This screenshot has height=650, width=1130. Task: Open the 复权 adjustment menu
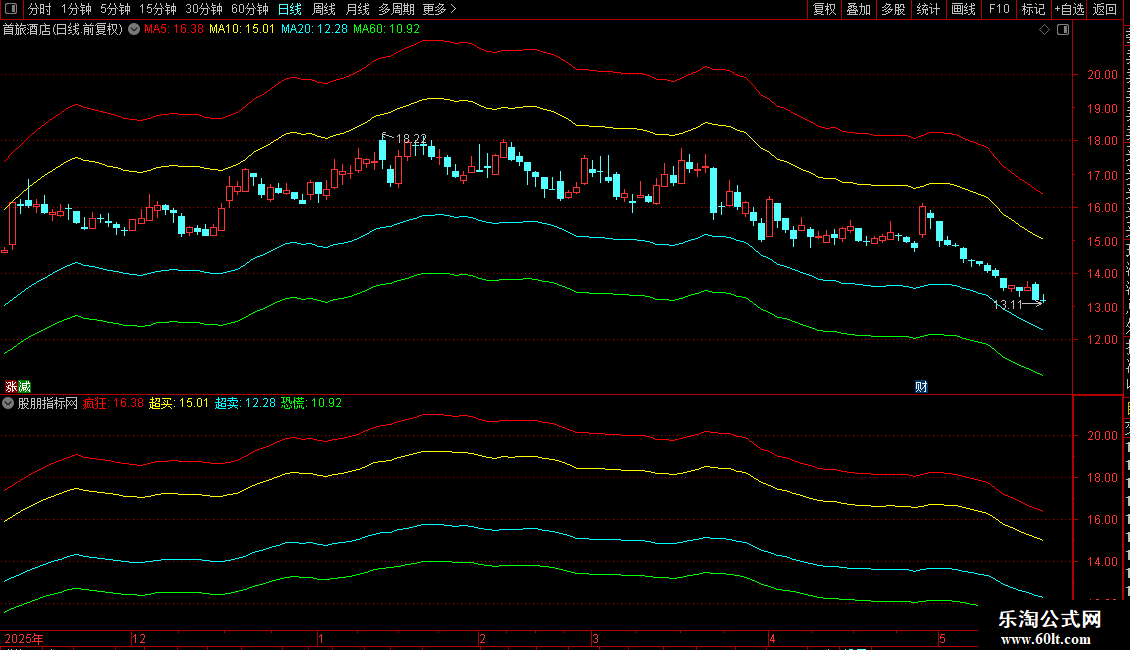tap(824, 9)
